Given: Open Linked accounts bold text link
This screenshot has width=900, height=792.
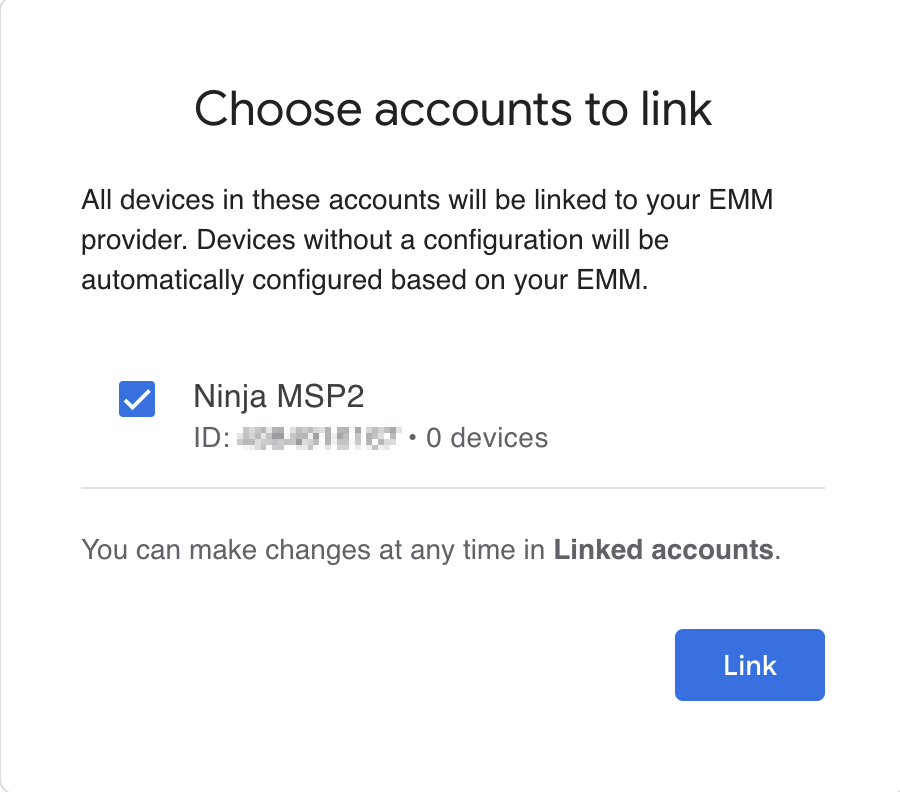Looking at the screenshot, I should (663, 549).
